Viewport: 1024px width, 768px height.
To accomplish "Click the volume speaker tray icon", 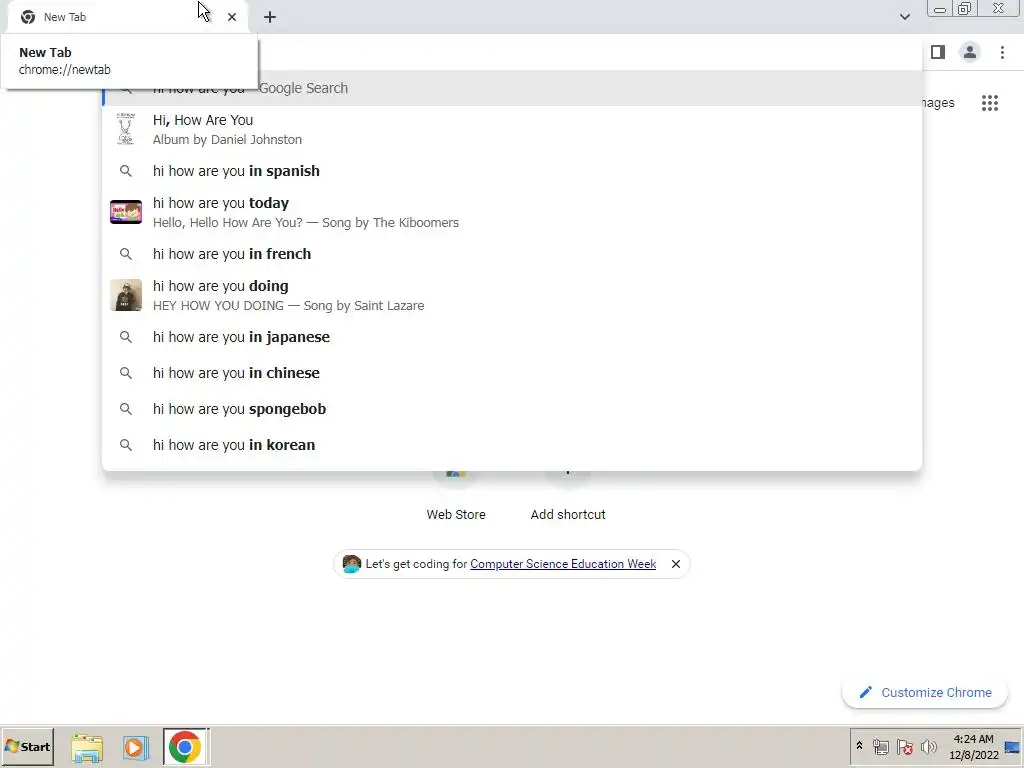I will (929, 747).
